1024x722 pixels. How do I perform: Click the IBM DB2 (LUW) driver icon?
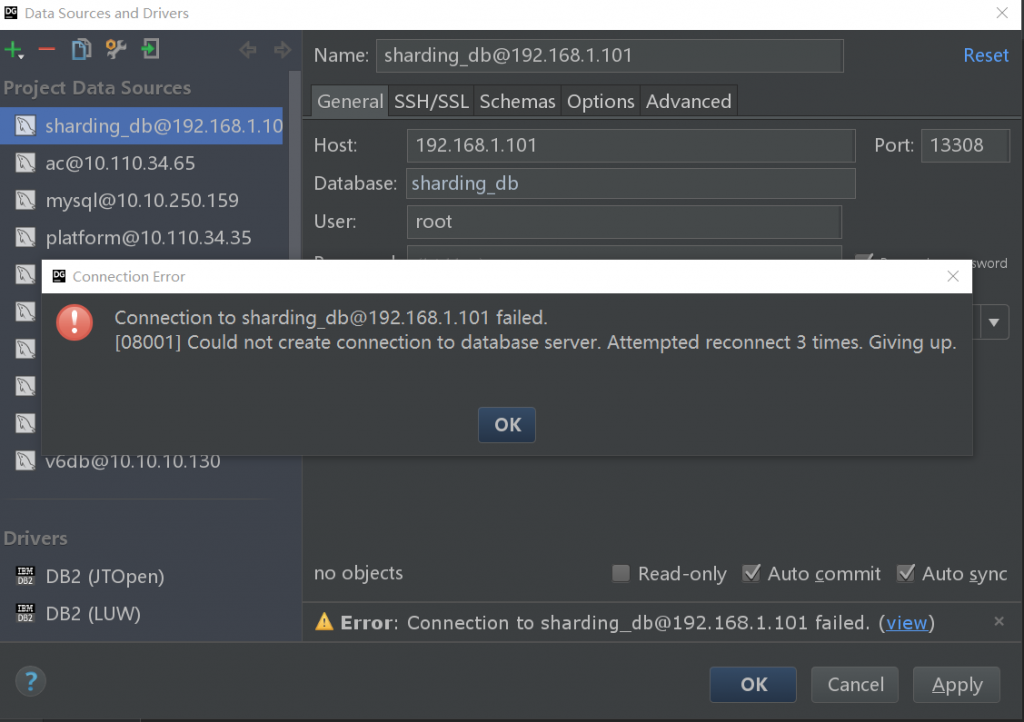coord(25,613)
